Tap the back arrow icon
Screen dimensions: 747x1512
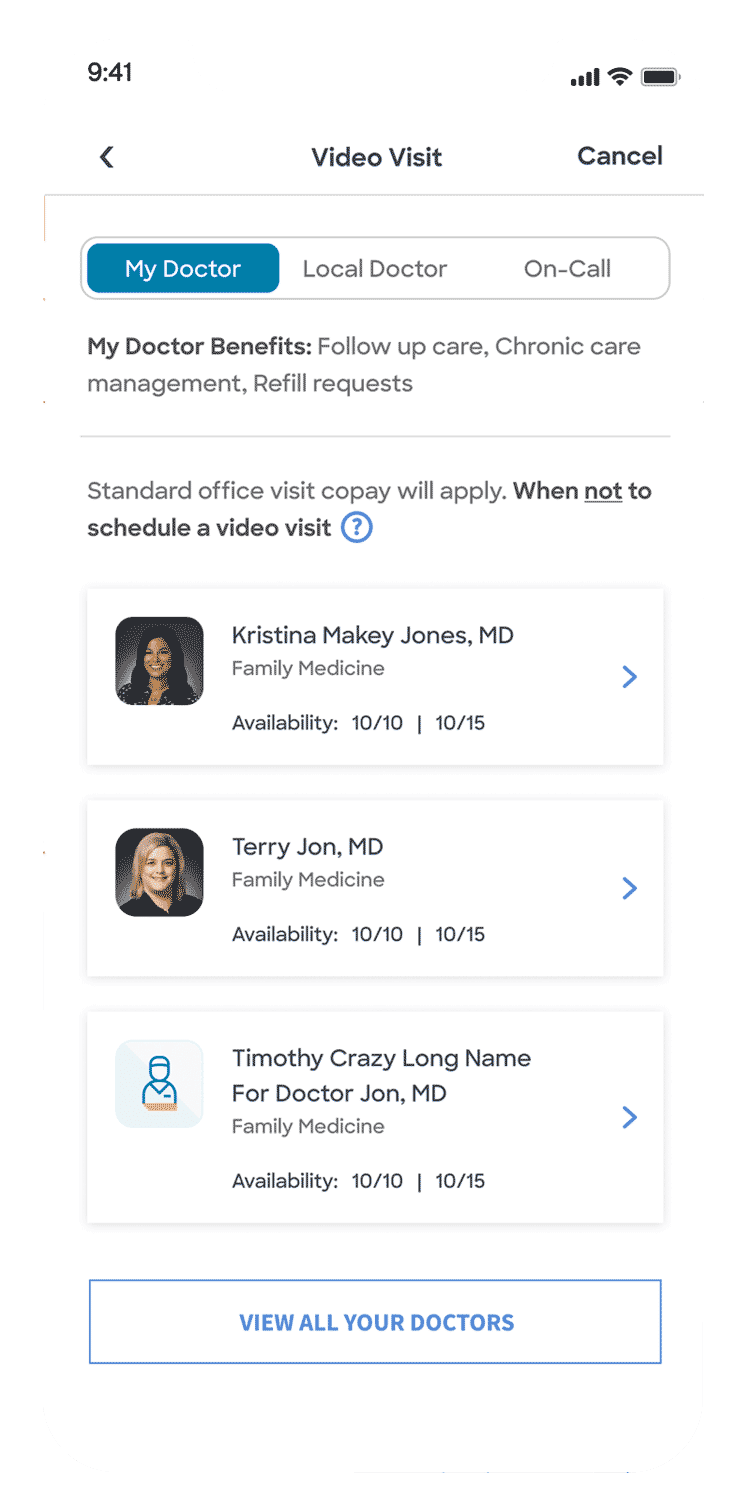(107, 157)
